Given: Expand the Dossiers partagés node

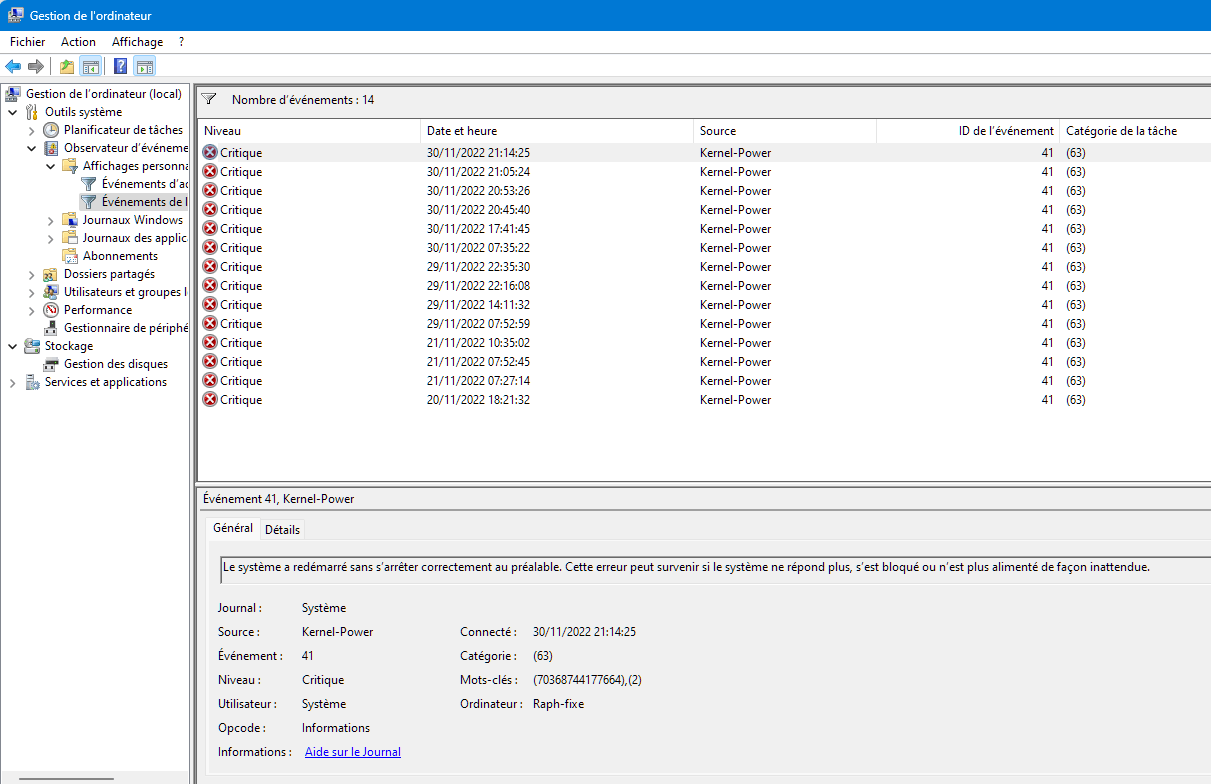Looking at the screenshot, I should (31, 274).
